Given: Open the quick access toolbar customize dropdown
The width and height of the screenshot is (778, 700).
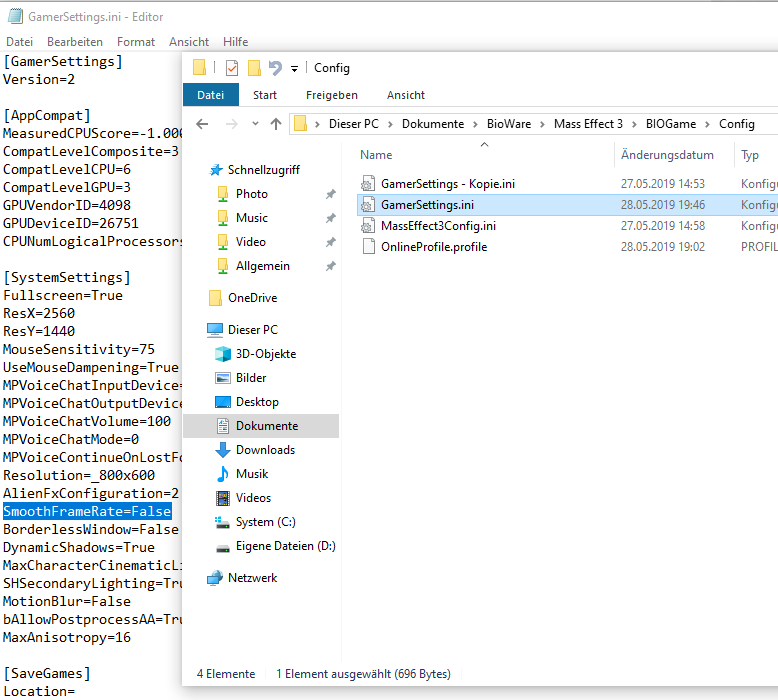Looking at the screenshot, I should click(x=294, y=68).
